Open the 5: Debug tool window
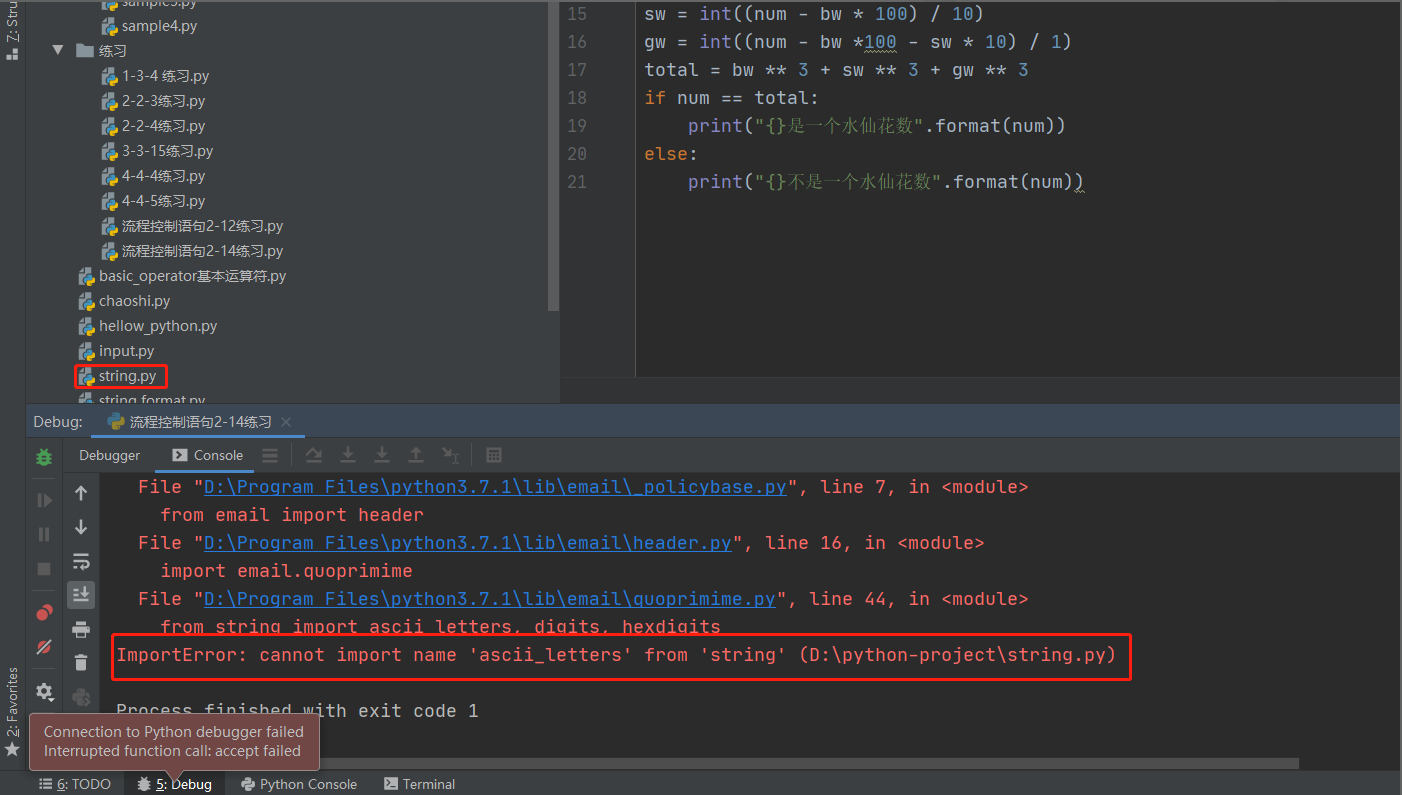 tap(175, 784)
